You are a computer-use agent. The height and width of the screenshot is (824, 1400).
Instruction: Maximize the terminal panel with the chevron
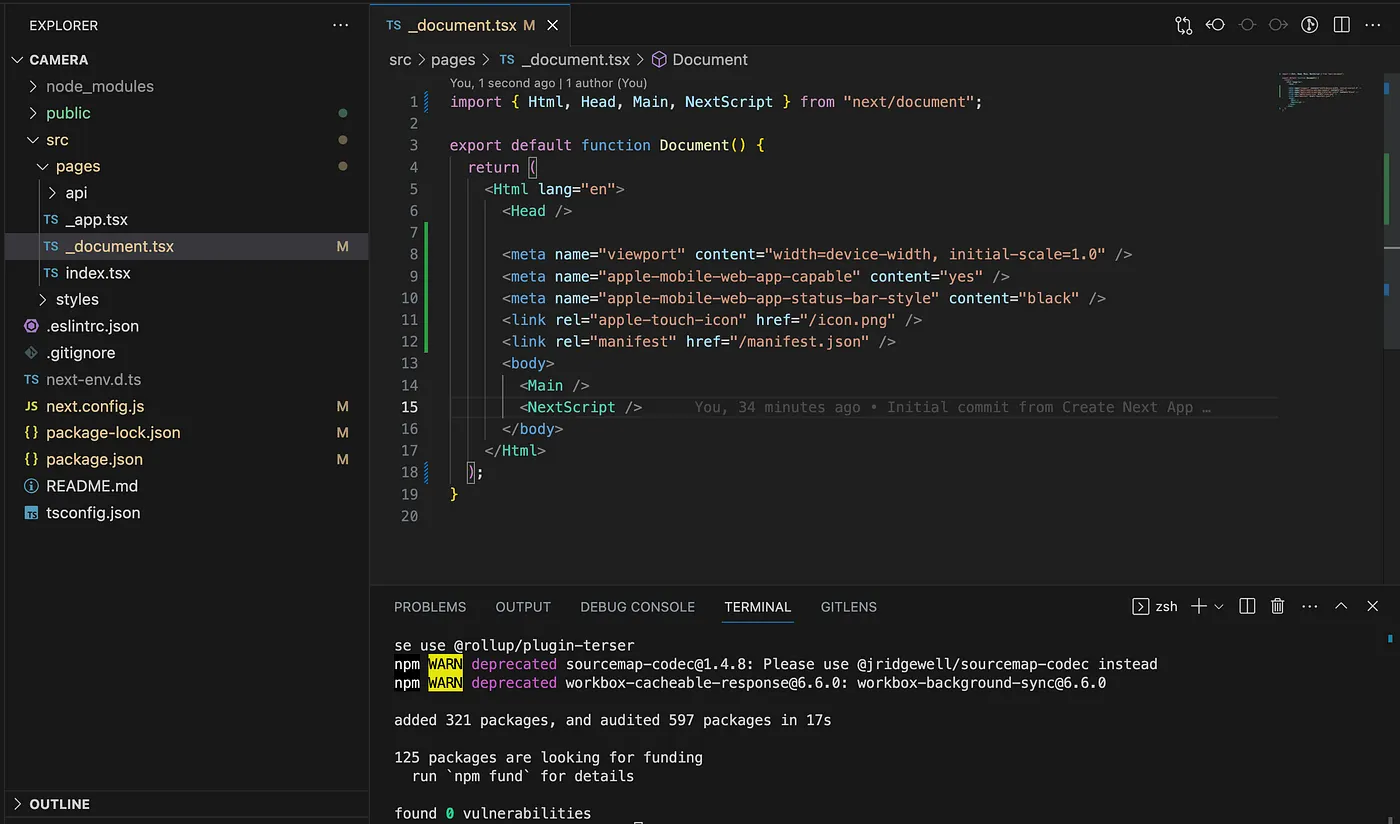(x=1341, y=606)
